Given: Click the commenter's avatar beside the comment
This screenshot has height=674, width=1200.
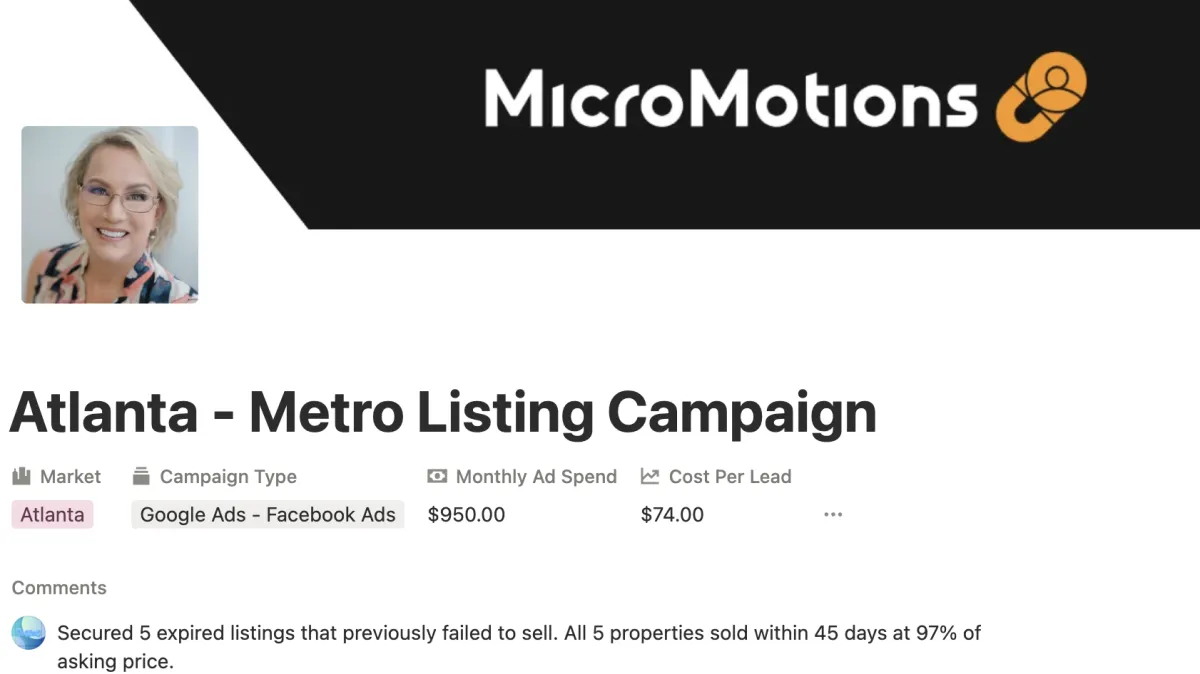Looking at the screenshot, I should pos(29,633).
